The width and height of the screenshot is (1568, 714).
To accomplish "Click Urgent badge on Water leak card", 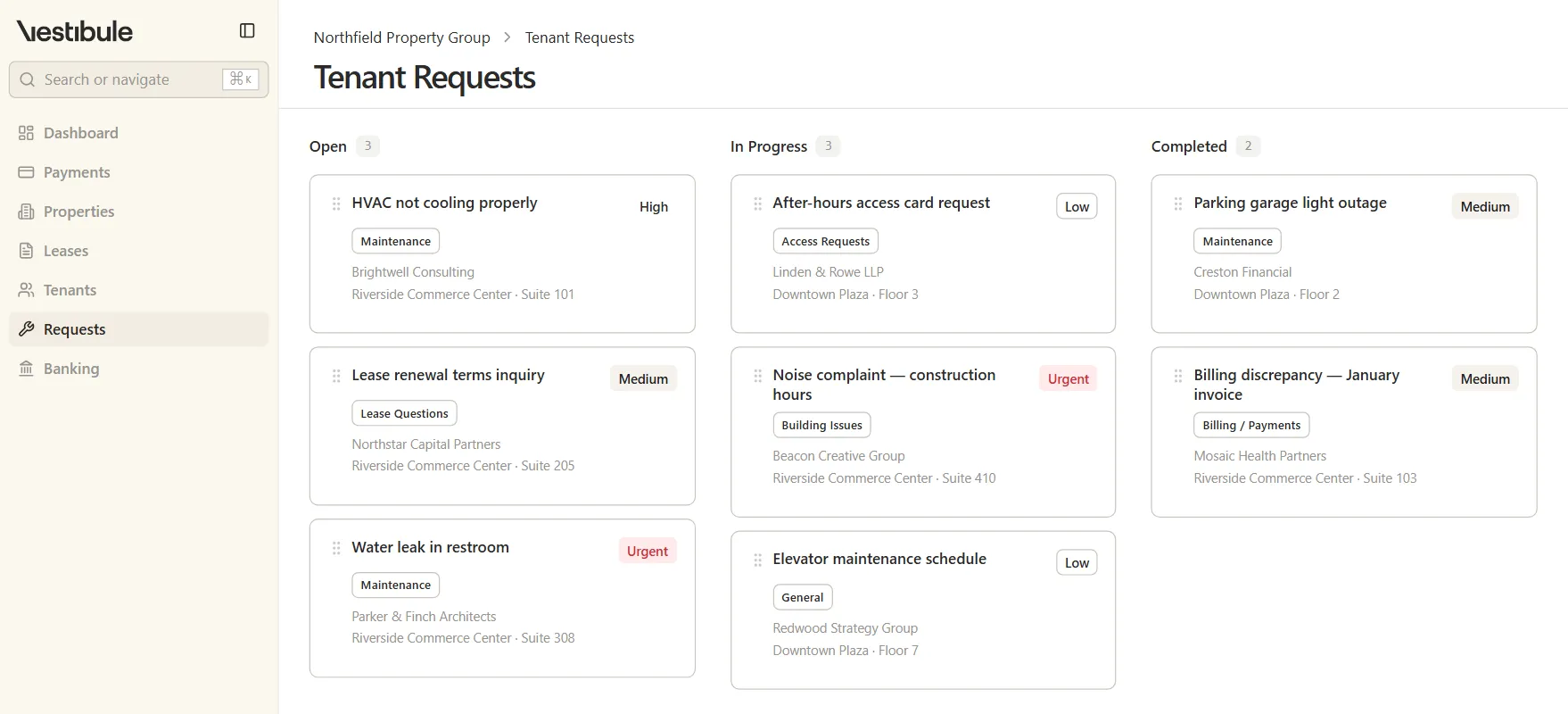I will (x=648, y=551).
